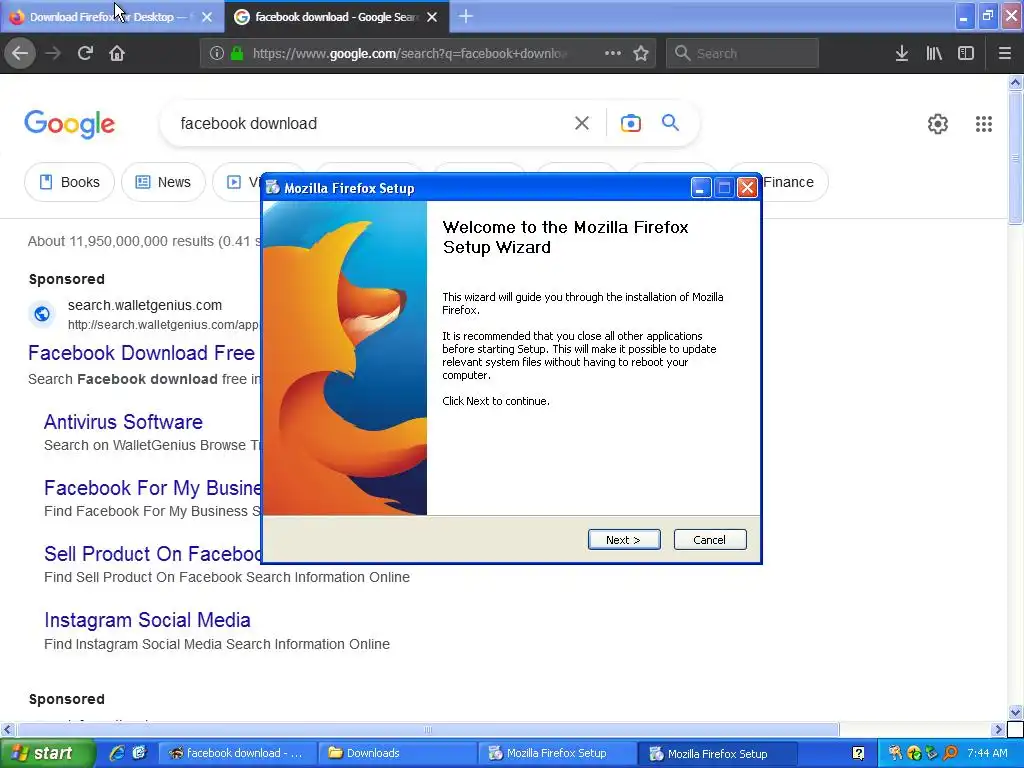The height and width of the screenshot is (768, 1024).
Task: Click the vertical scrollbar up arrow
Action: click(x=1015, y=82)
